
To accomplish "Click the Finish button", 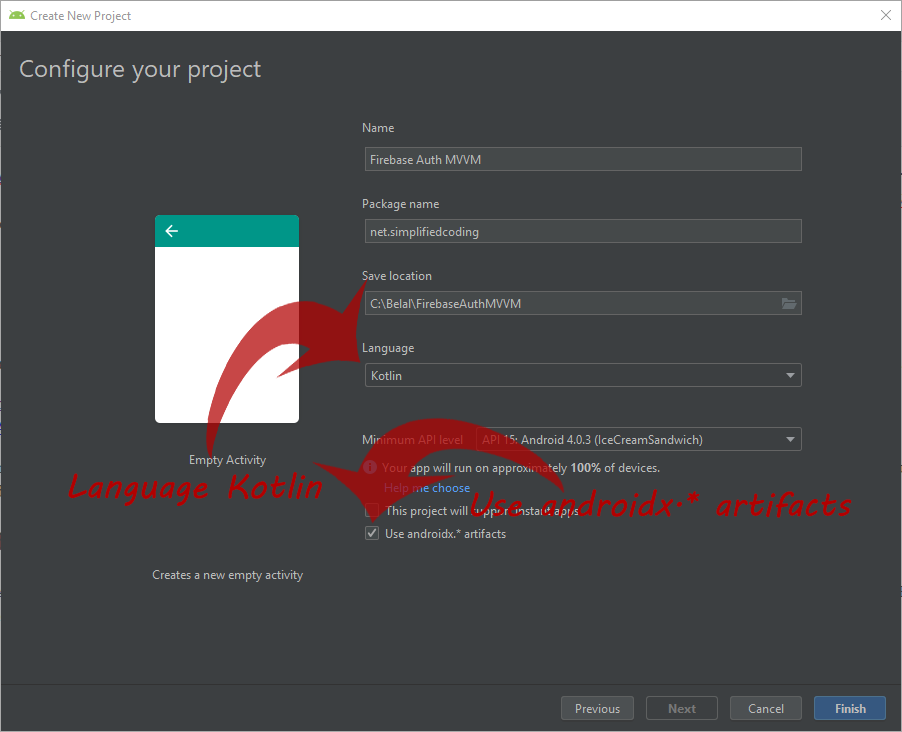I will (x=850, y=708).
